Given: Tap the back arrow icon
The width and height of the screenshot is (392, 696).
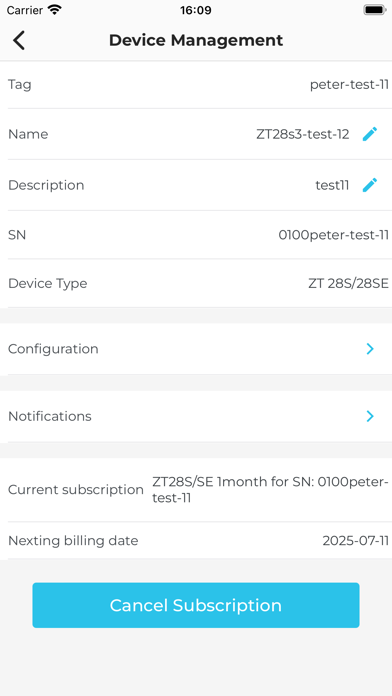Looking at the screenshot, I should tap(19, 40).
